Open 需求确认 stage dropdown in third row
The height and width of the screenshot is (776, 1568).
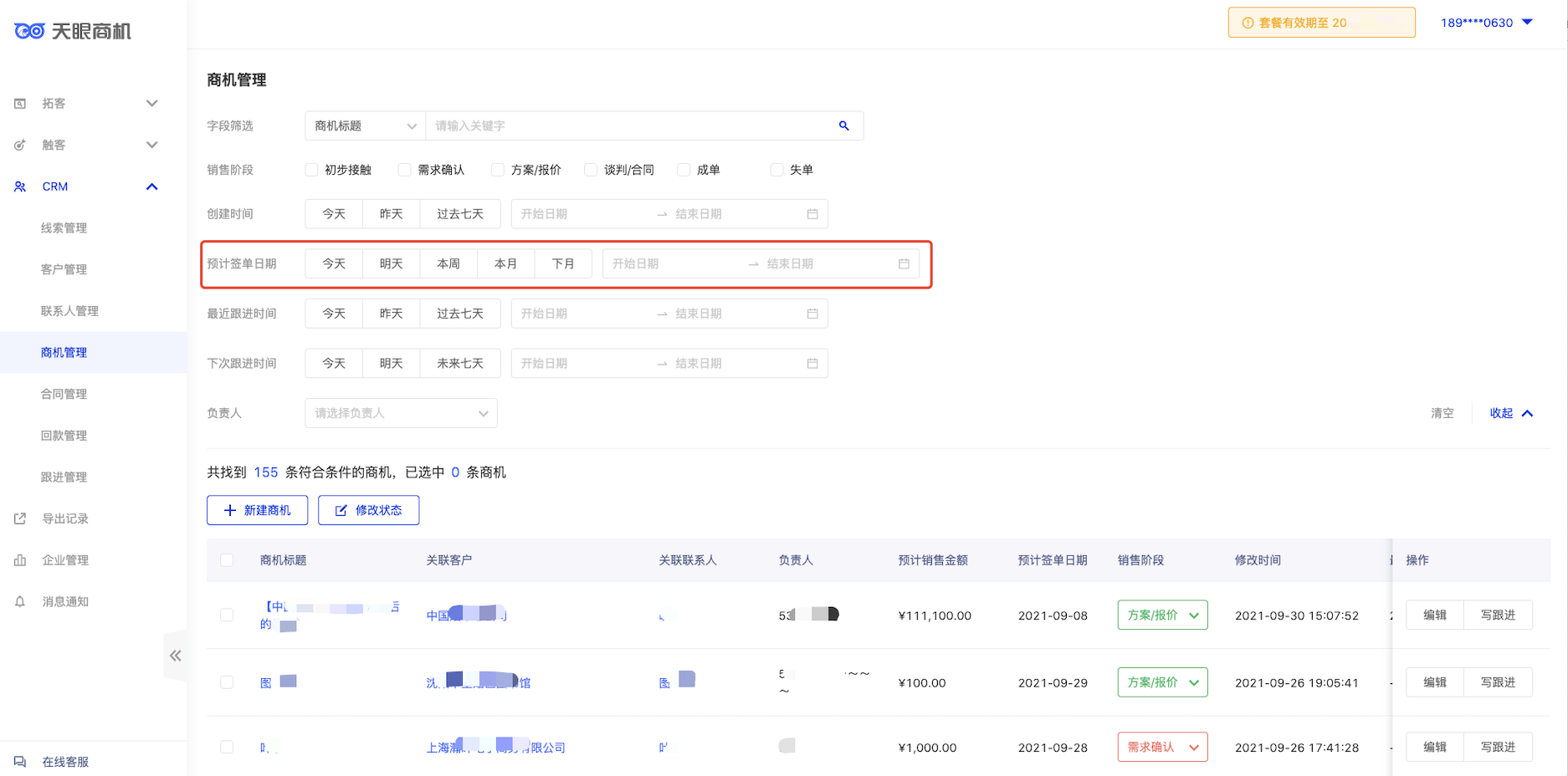[1162, 747]
